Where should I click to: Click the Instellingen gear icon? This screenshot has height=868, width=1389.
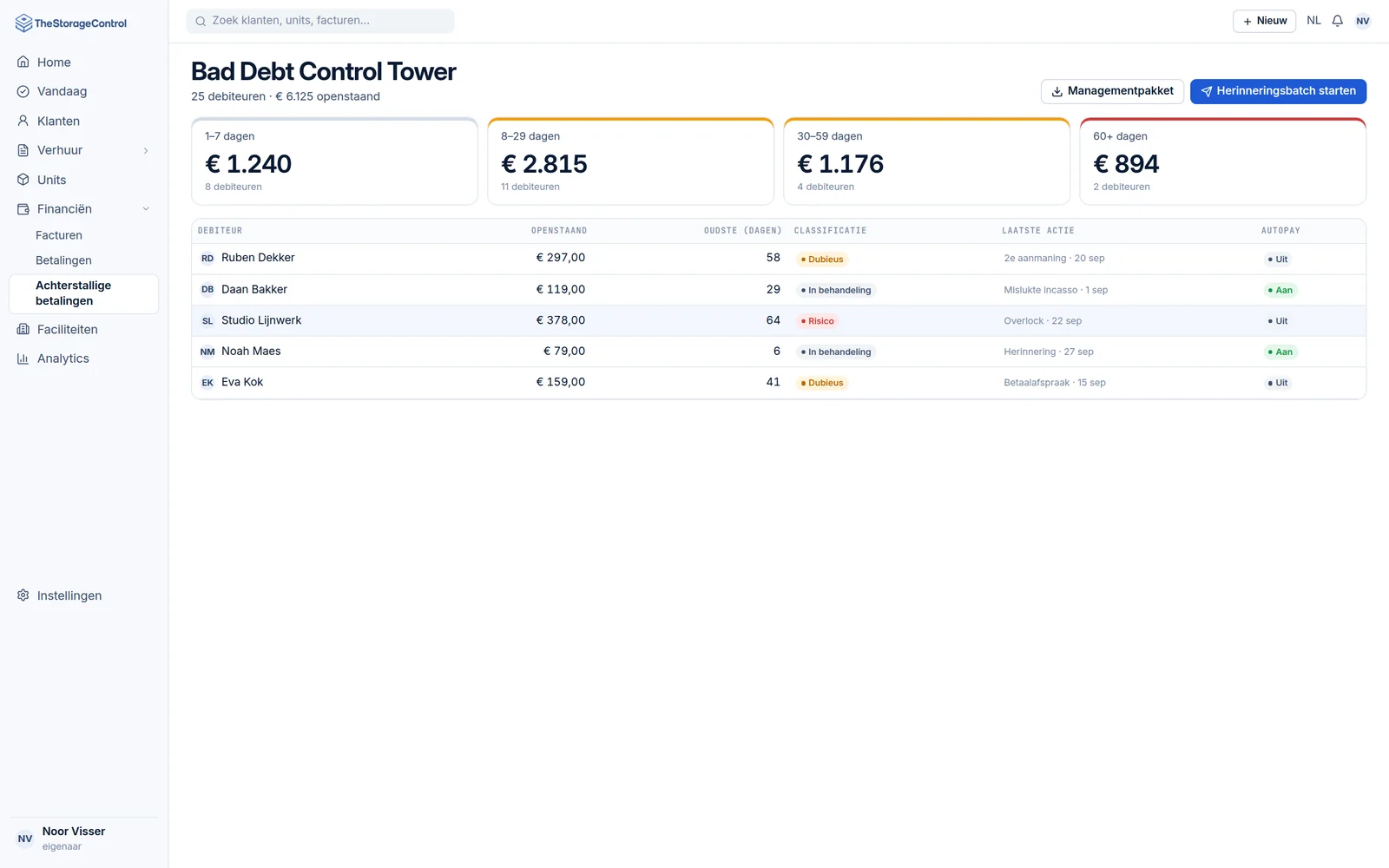click(x=23, y=595)
